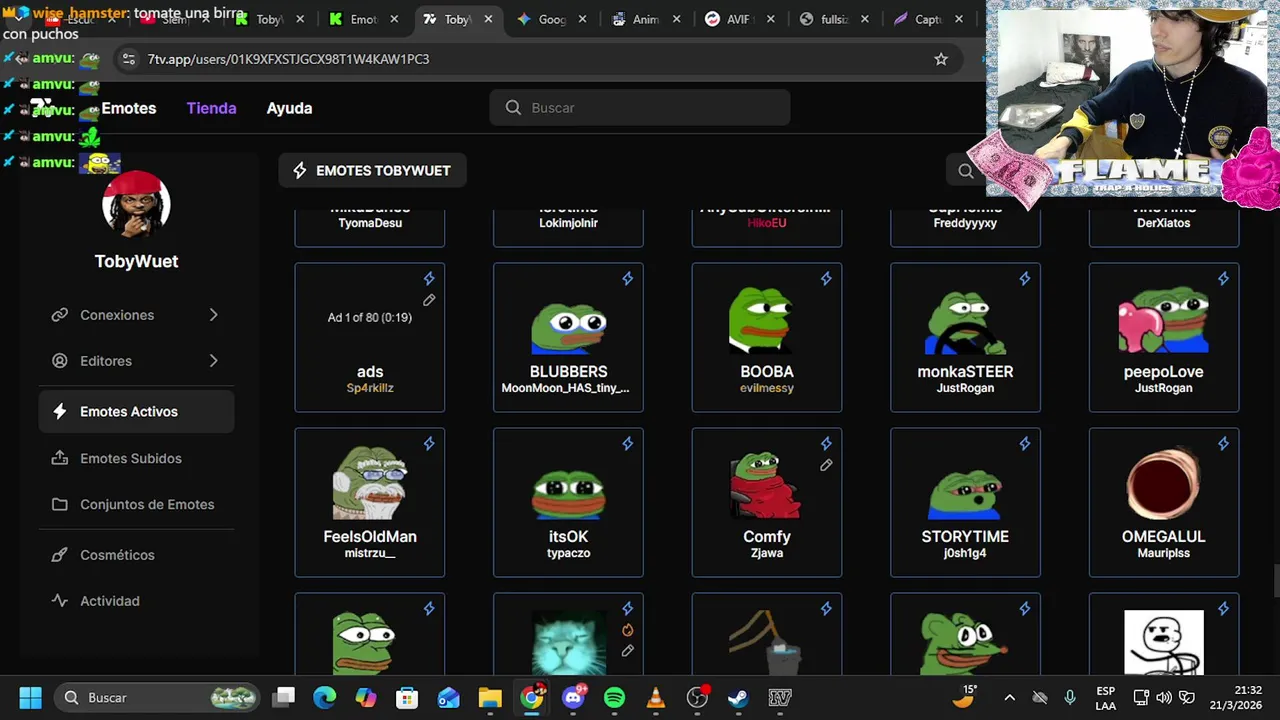This screenshot has height=720, width=1280.
Task: Click the pencil icon on the glowing cat emote card
Action: (x=628, y=651)
